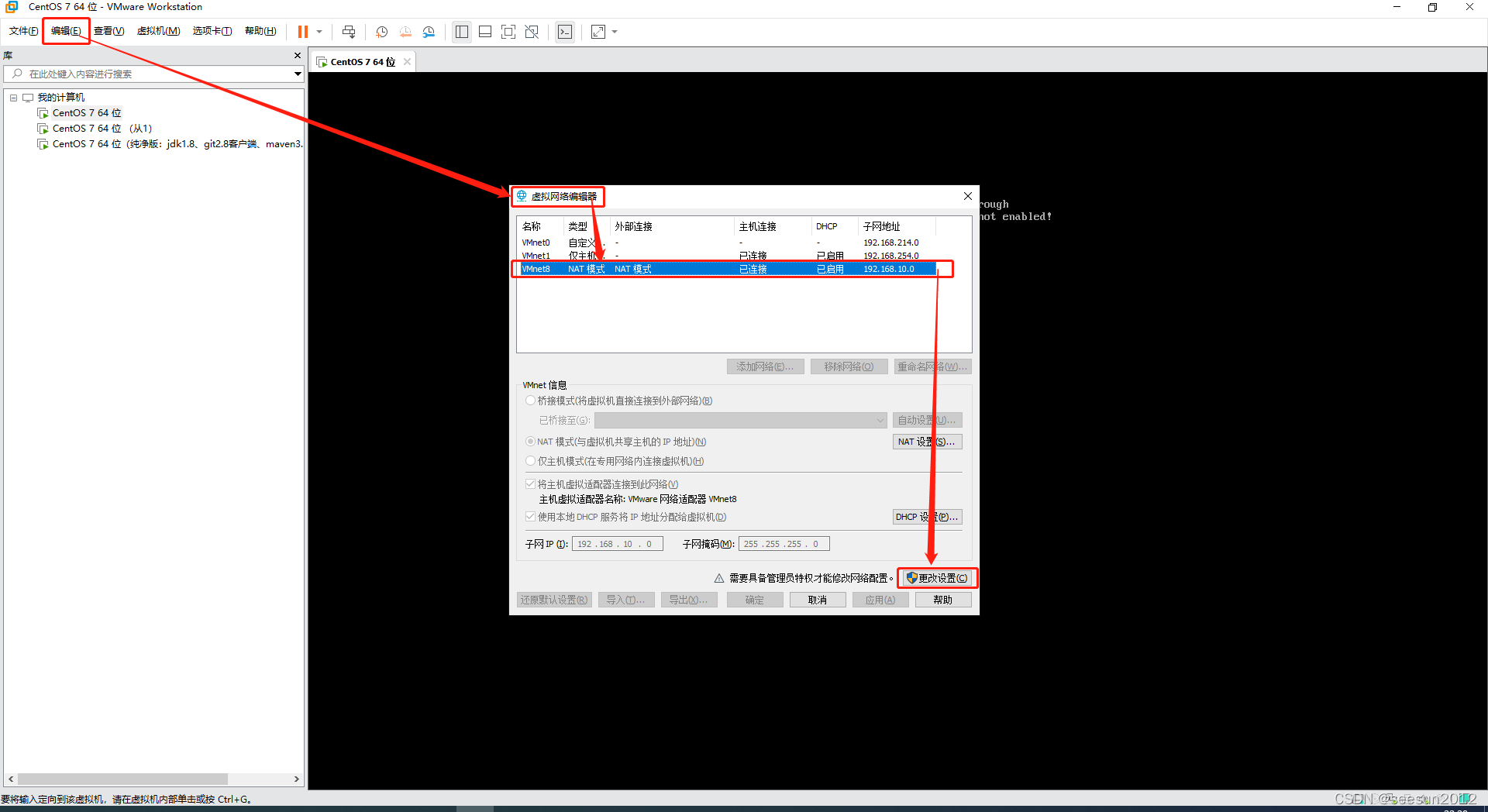
Task: Select the CentOS 7 64 位 (从1) VM
Action: point(102,129)
